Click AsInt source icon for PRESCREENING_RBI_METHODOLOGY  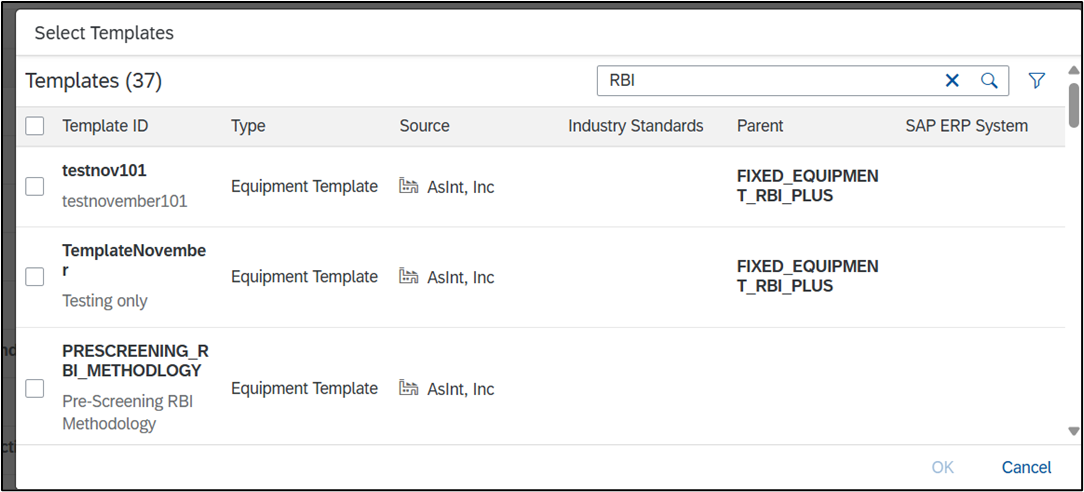tap(408, 388)
